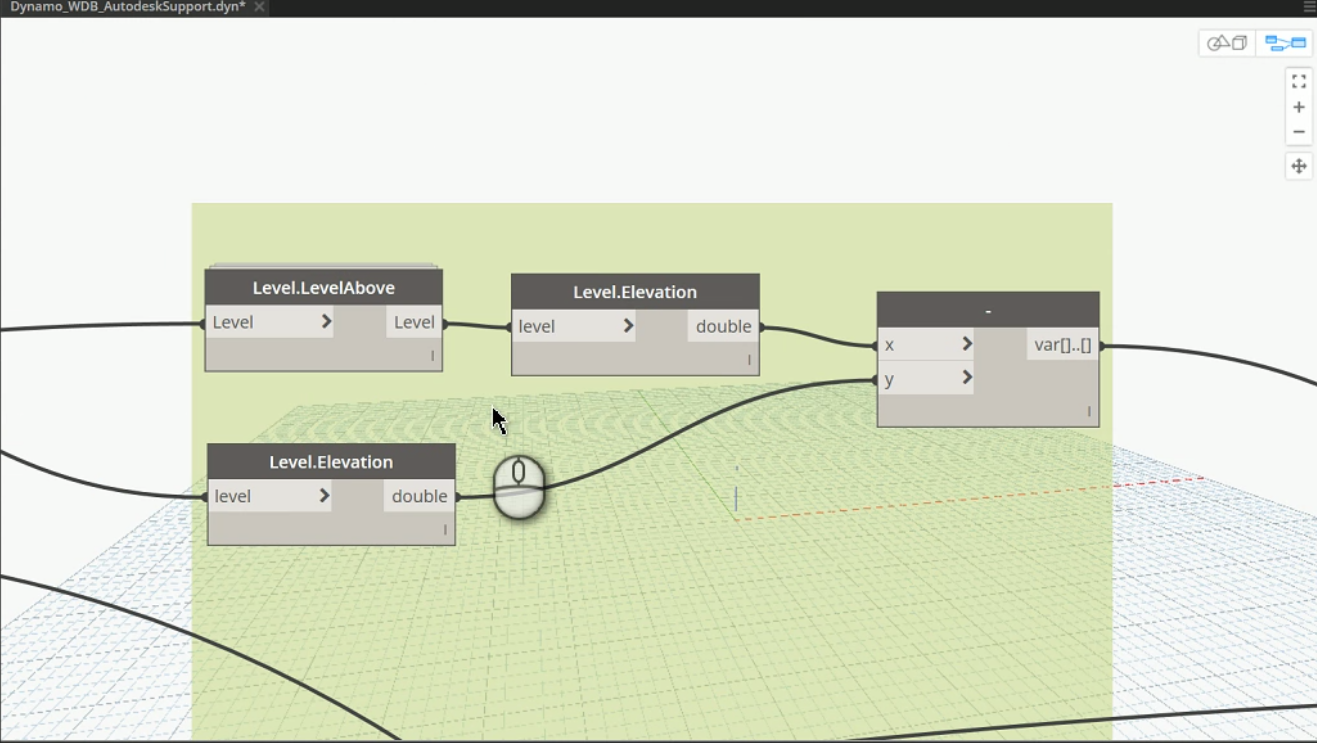
Task: Click lacing indicator on subtraction node
Action: coord(1090,411)
